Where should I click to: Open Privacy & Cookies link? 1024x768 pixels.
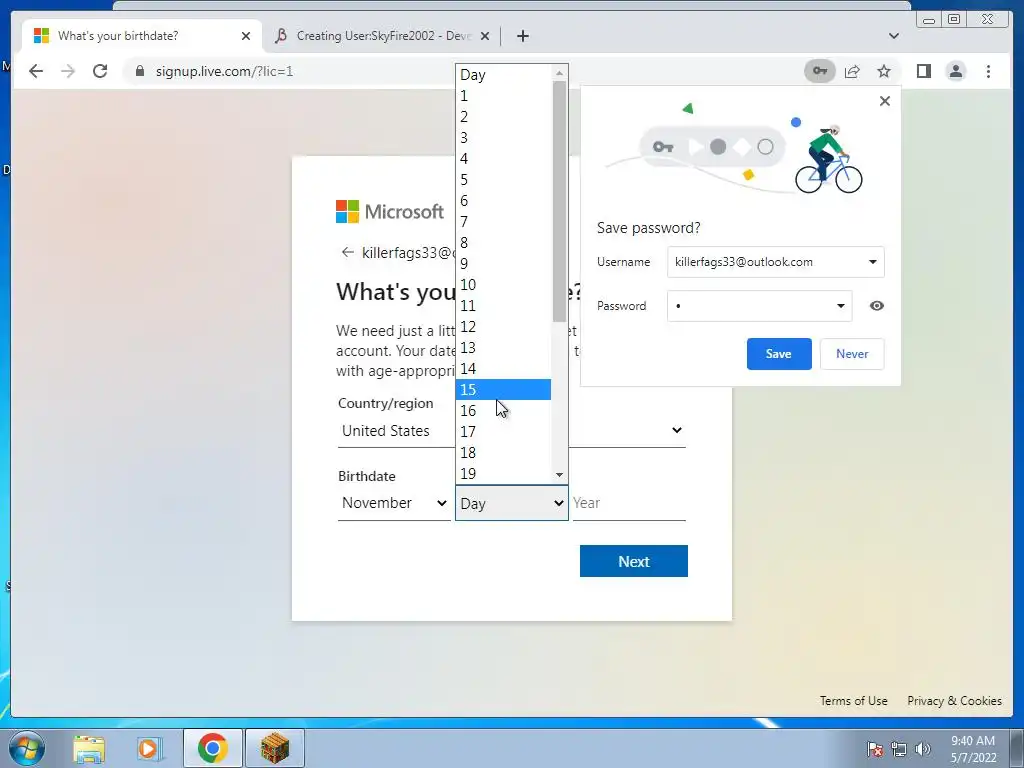(x=954, y=701)
